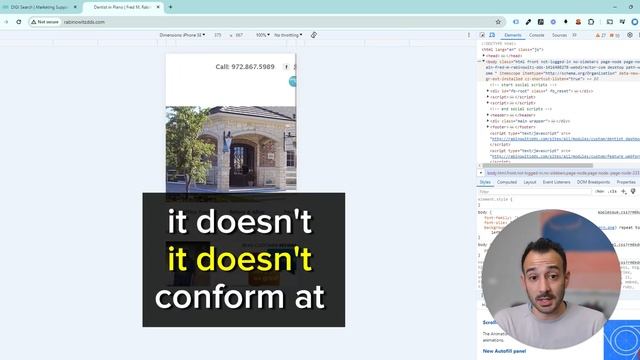
Task: Open the Elements tab in DevTools
Action: [513, 35]
